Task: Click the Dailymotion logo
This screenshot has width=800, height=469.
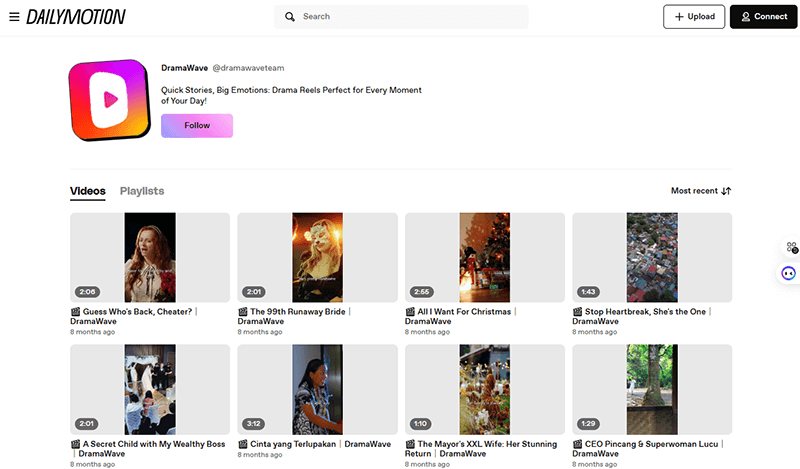Action: click(76, 17)
